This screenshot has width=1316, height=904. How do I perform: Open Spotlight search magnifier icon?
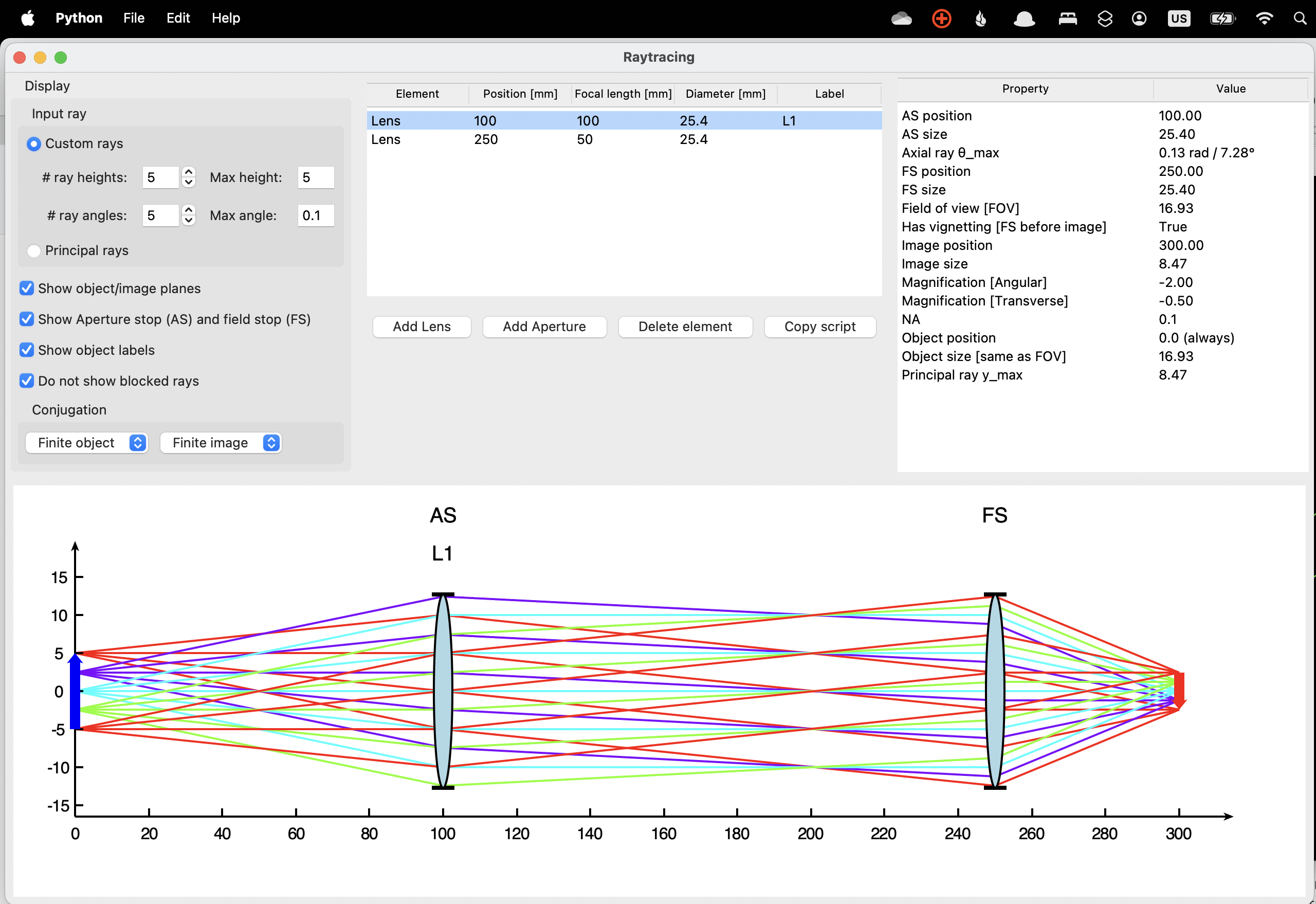point(1300,19)
